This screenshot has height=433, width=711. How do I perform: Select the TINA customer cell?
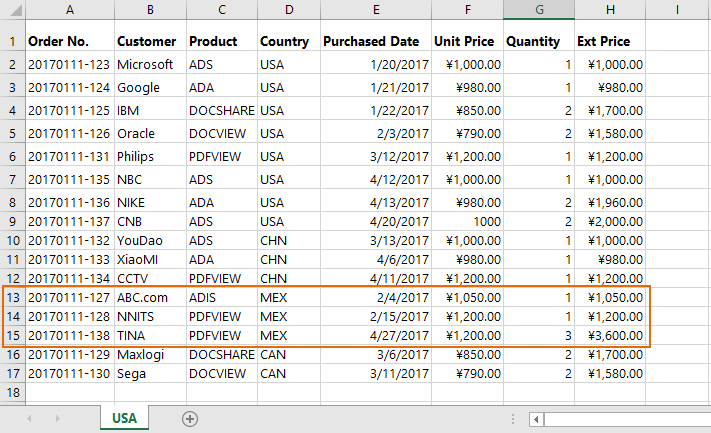151,336
